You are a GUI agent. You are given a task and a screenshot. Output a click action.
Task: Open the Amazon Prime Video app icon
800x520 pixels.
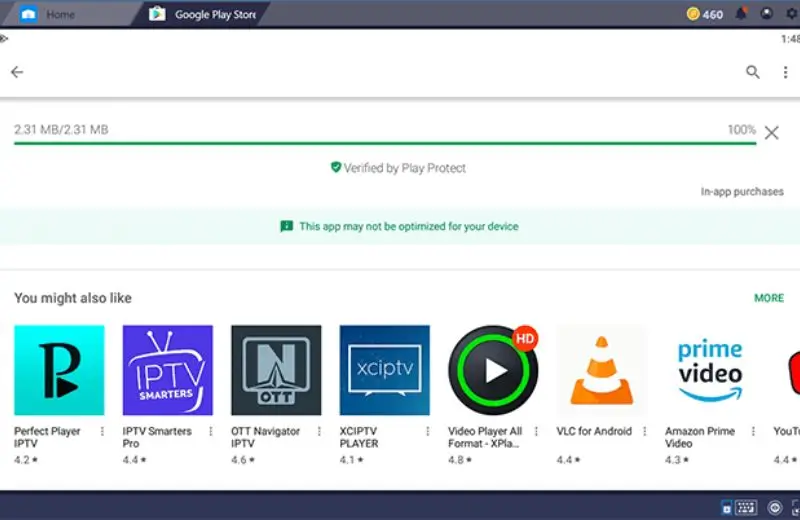pyautogui.click(x=710, y=370)
